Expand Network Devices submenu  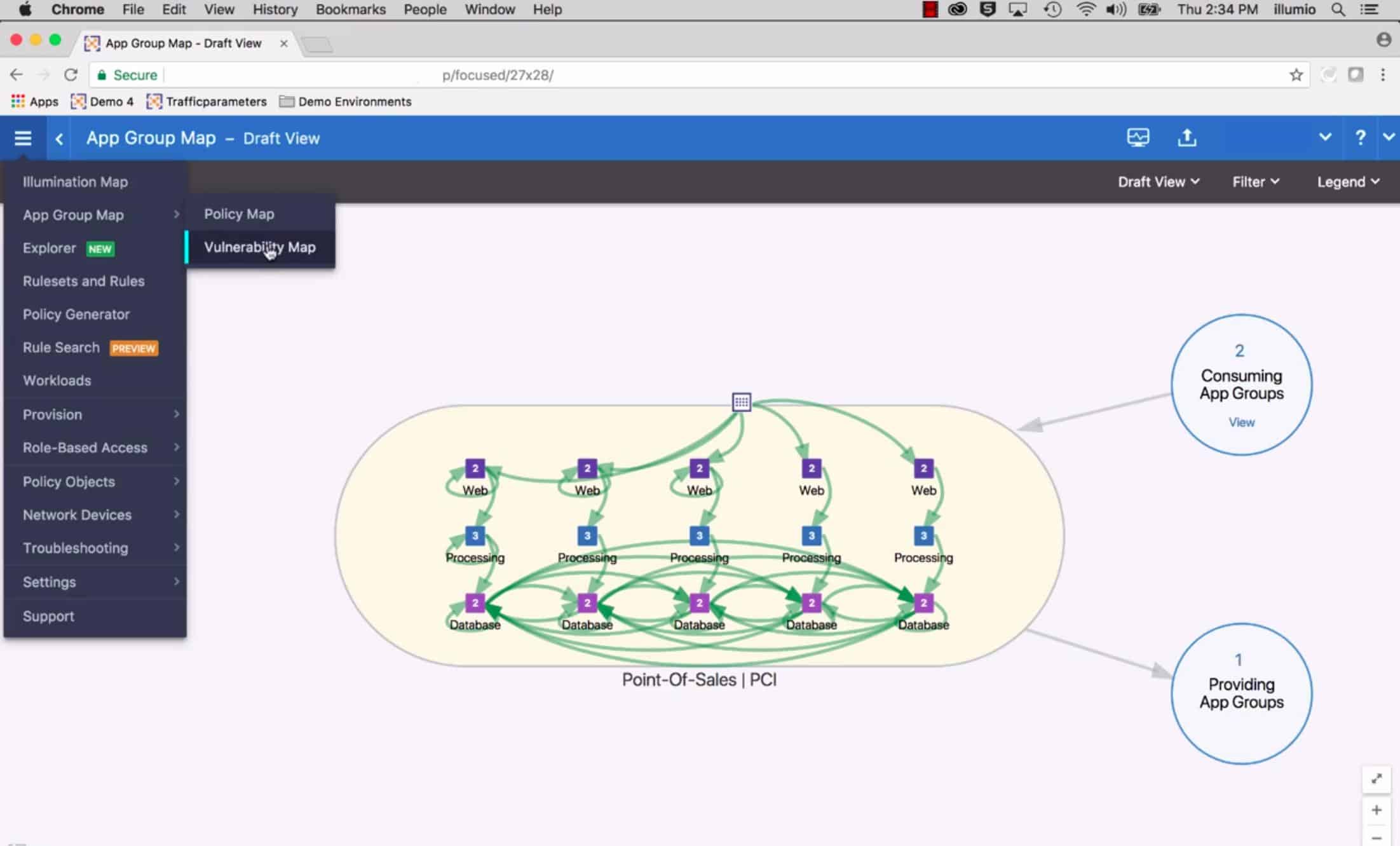pyautogui.click(x=95, y=515)
